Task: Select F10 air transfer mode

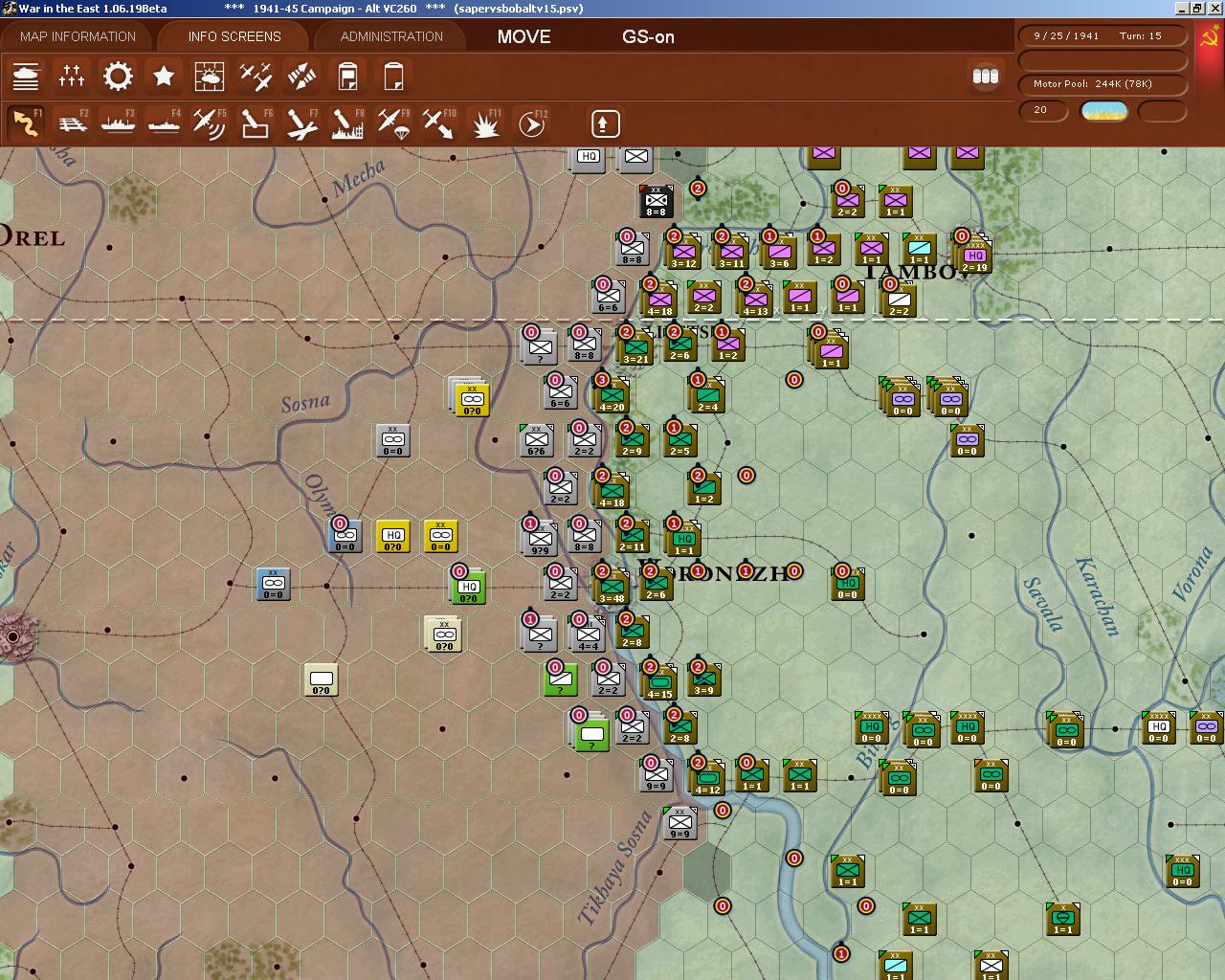Action: tap(439, 123)
